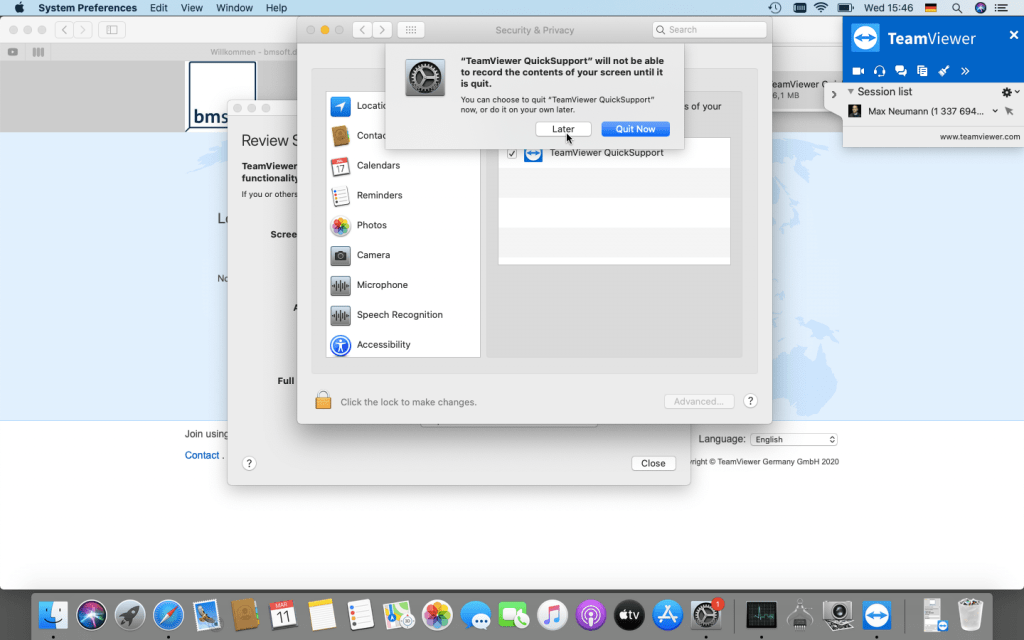Open www.teamviewer.com link
Viewport: 1024px width, 640px height.
[x=980, y=136]
